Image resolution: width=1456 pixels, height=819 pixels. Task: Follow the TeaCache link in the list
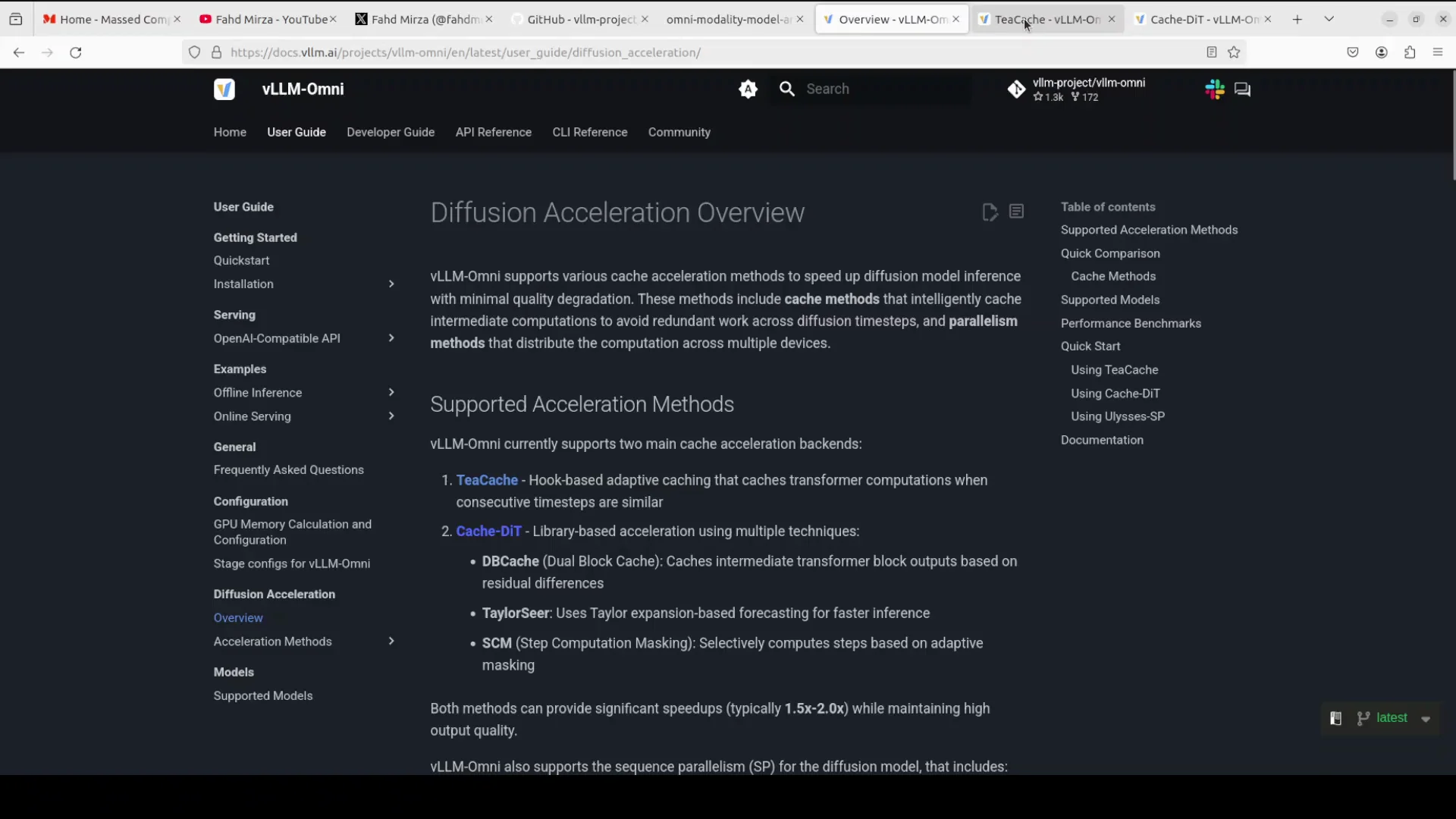(487, 480)
